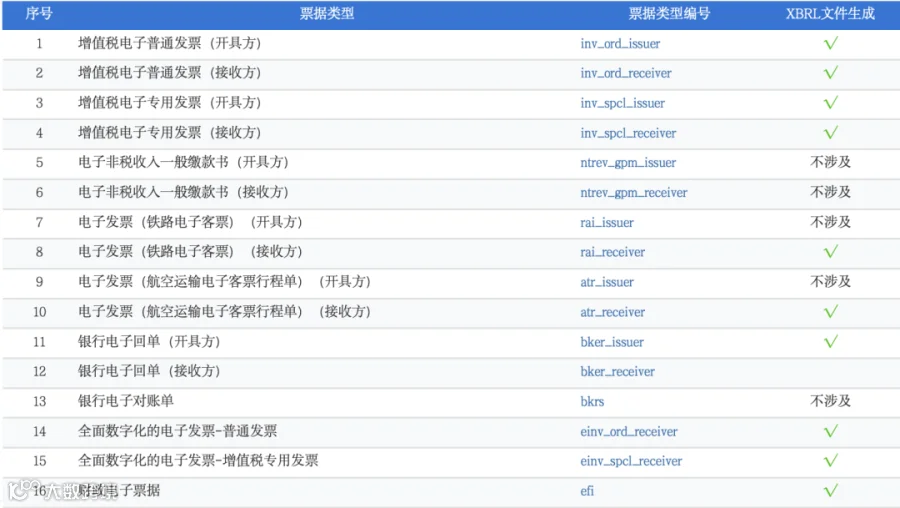Click the bkrs code
900x508 pixels.
pyautogui.click(x=592, y=402)
